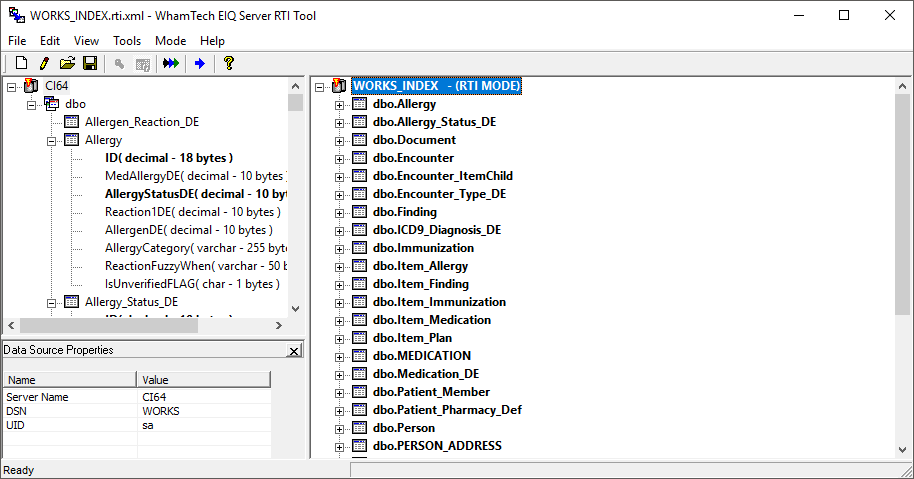Click the dbo.Finding table icon

[x=360, y=212]
